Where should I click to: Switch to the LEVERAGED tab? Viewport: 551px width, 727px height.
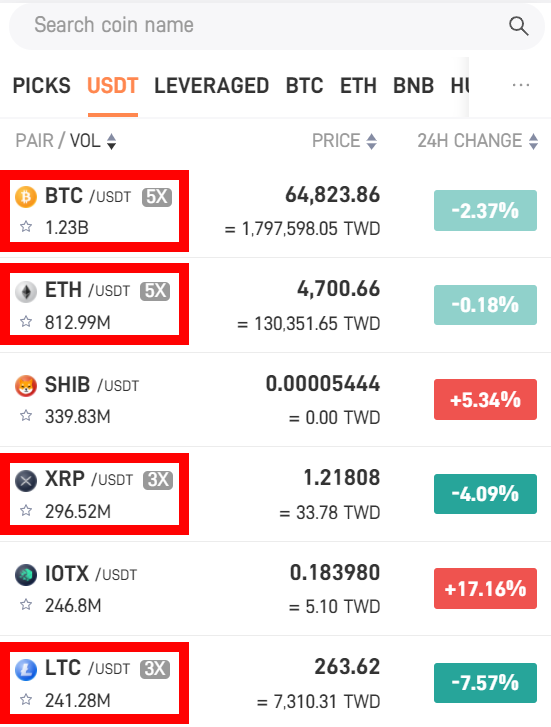click(x=211, y=86)
